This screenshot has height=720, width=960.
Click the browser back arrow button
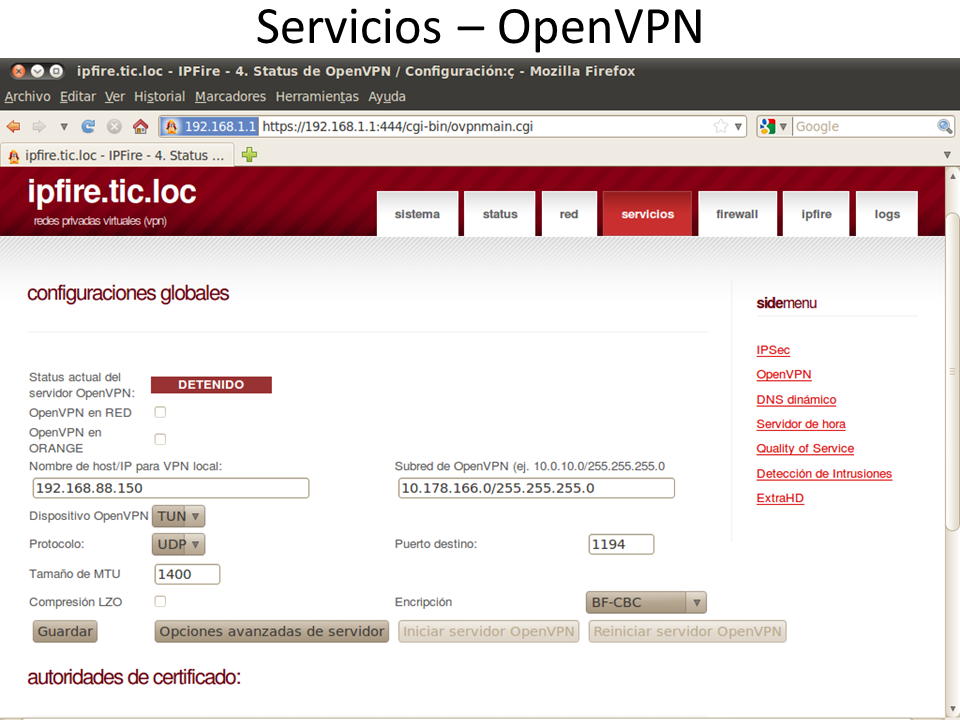coord(14,127)
